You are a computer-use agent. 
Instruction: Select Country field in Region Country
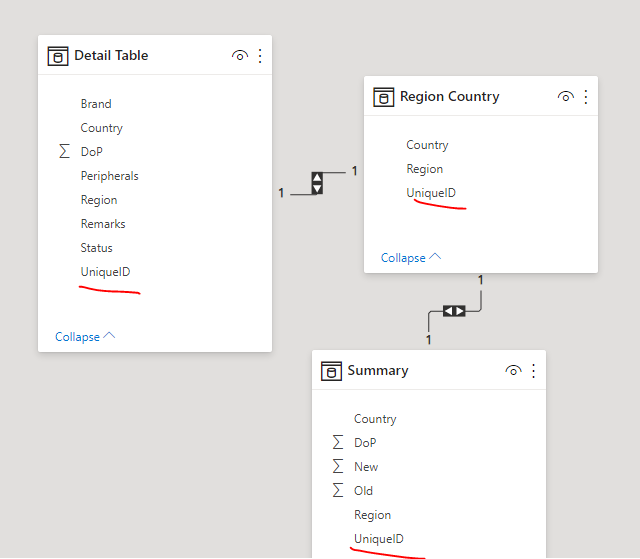[427, 145]
